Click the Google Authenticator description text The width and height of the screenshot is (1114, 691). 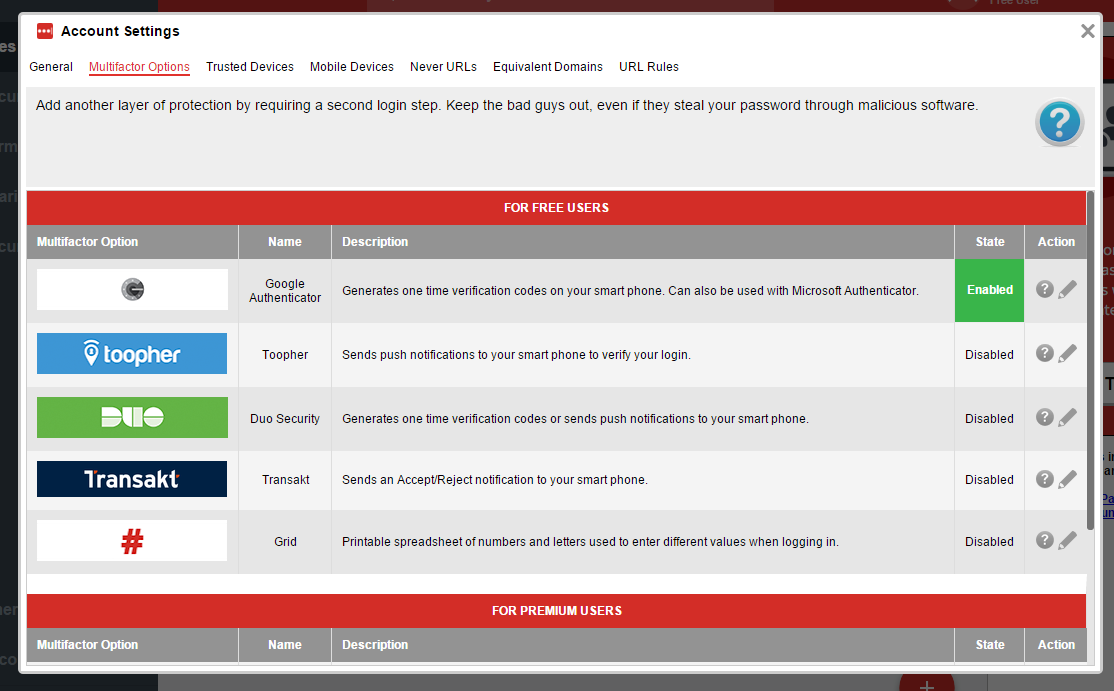[630, 290]
